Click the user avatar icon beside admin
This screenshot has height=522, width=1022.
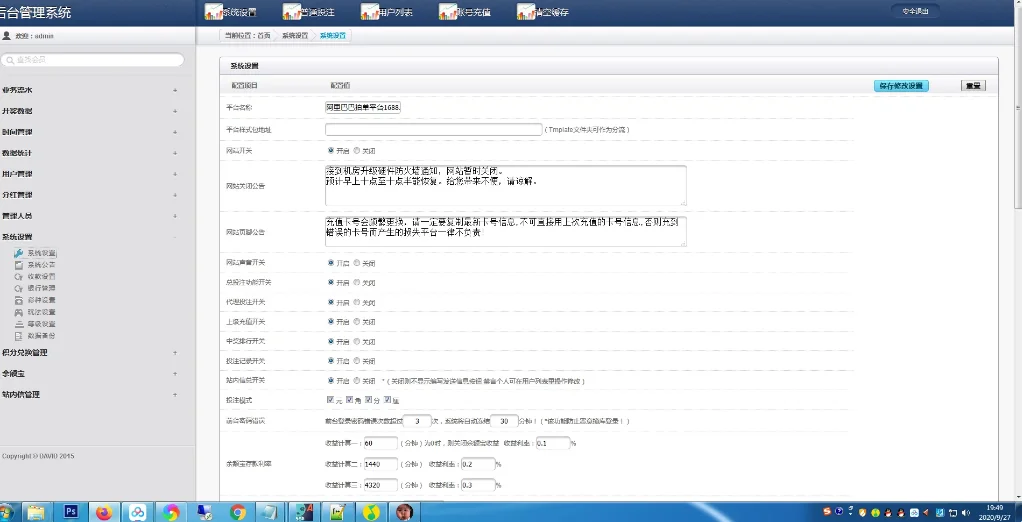point(7,36)
